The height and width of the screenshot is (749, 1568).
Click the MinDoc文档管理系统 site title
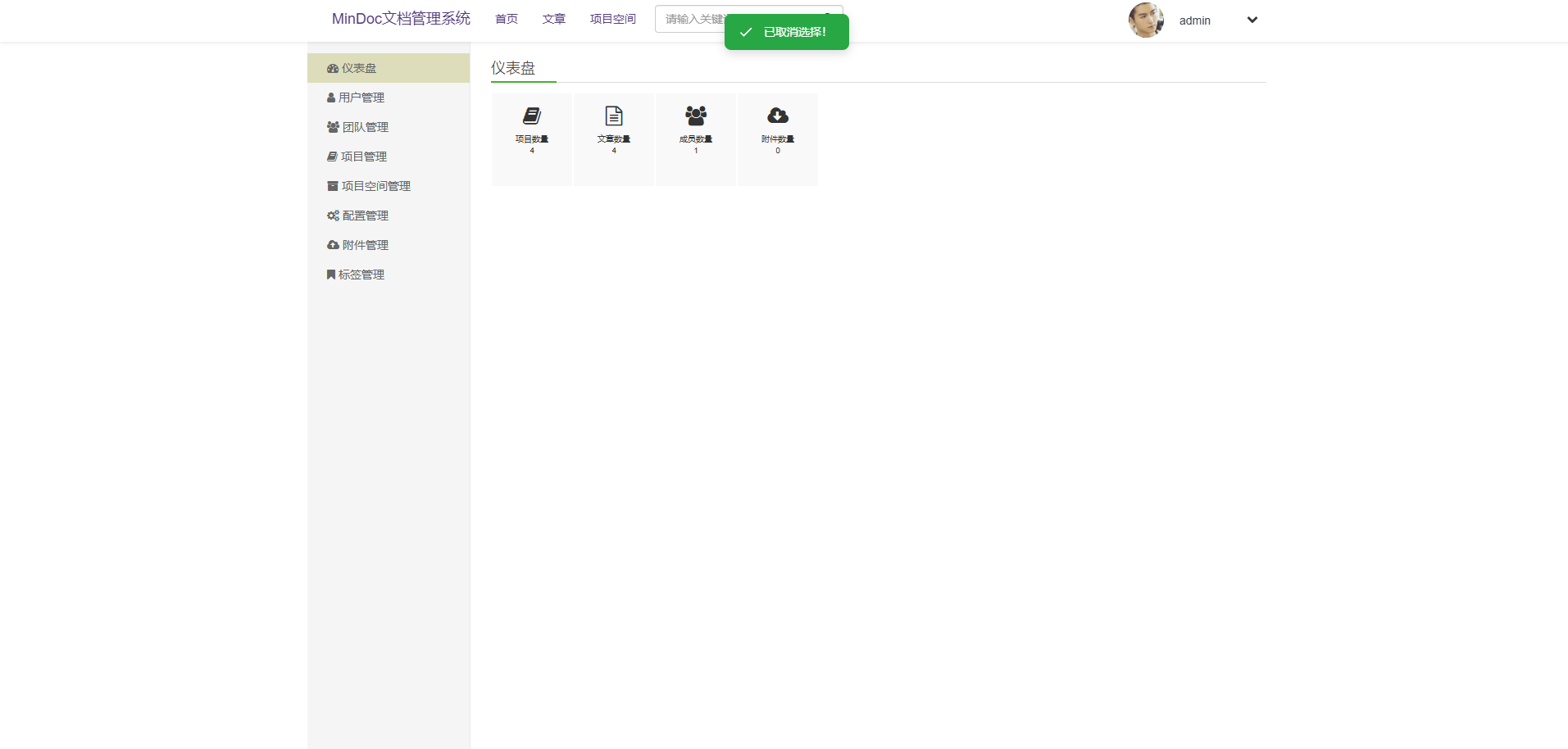pos(401,19)
